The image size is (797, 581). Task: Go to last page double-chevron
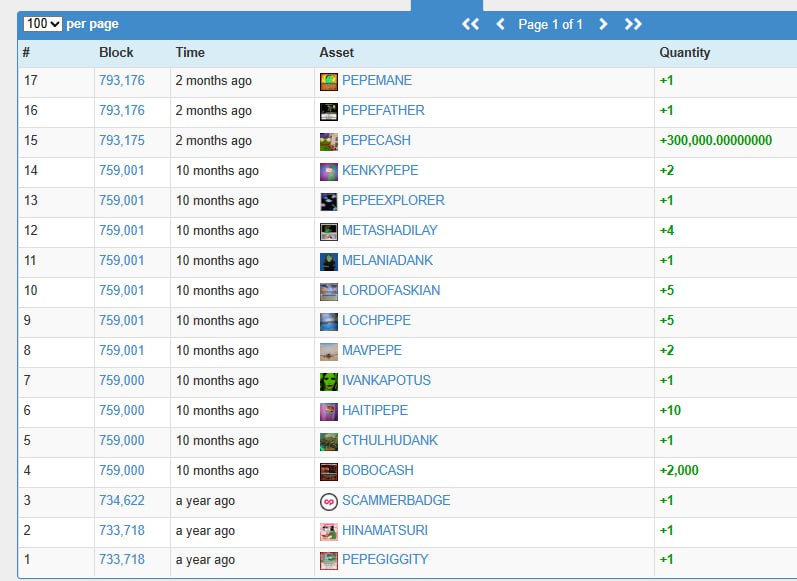pos(633,24)
